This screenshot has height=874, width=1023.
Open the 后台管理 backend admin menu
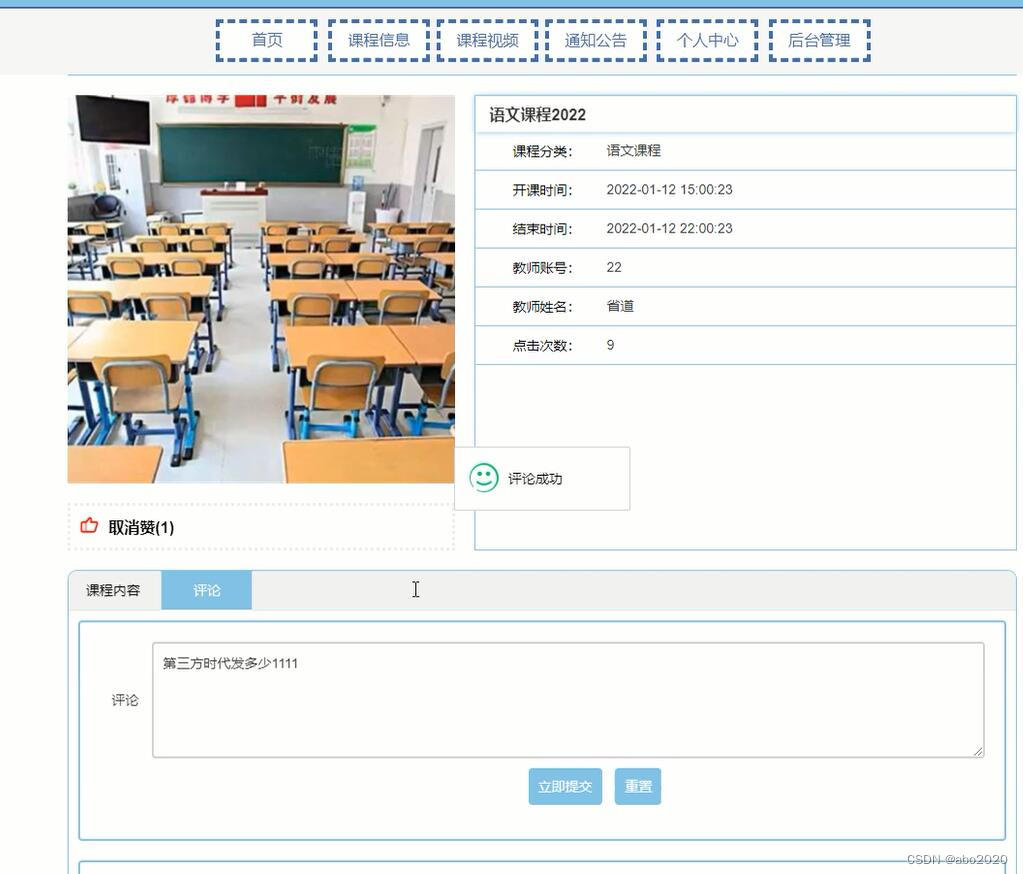(819, 39)
